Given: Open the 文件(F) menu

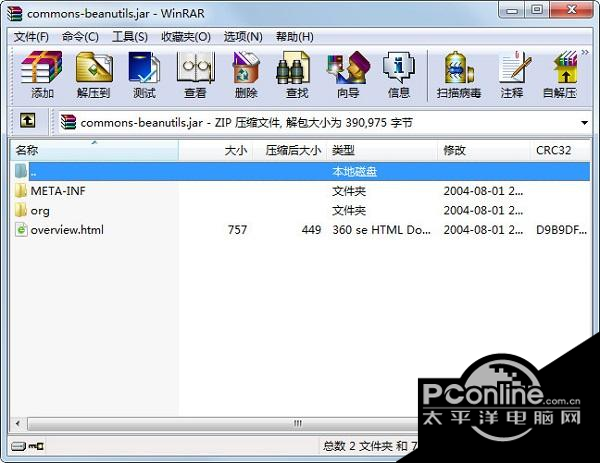Looking at the screenshot, I should click(x=31, y=37).
